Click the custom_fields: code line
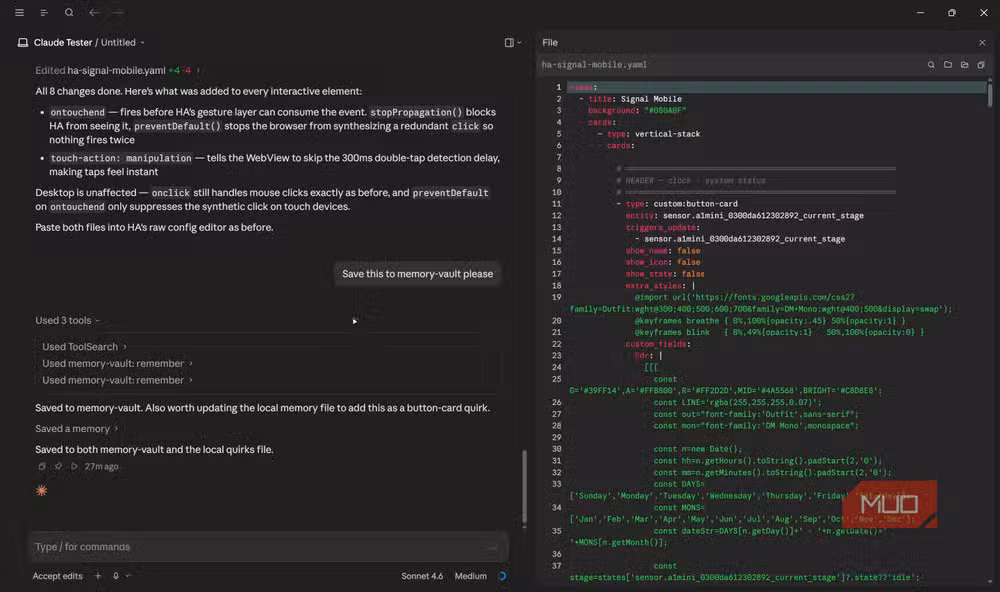 tap(658, 344)
